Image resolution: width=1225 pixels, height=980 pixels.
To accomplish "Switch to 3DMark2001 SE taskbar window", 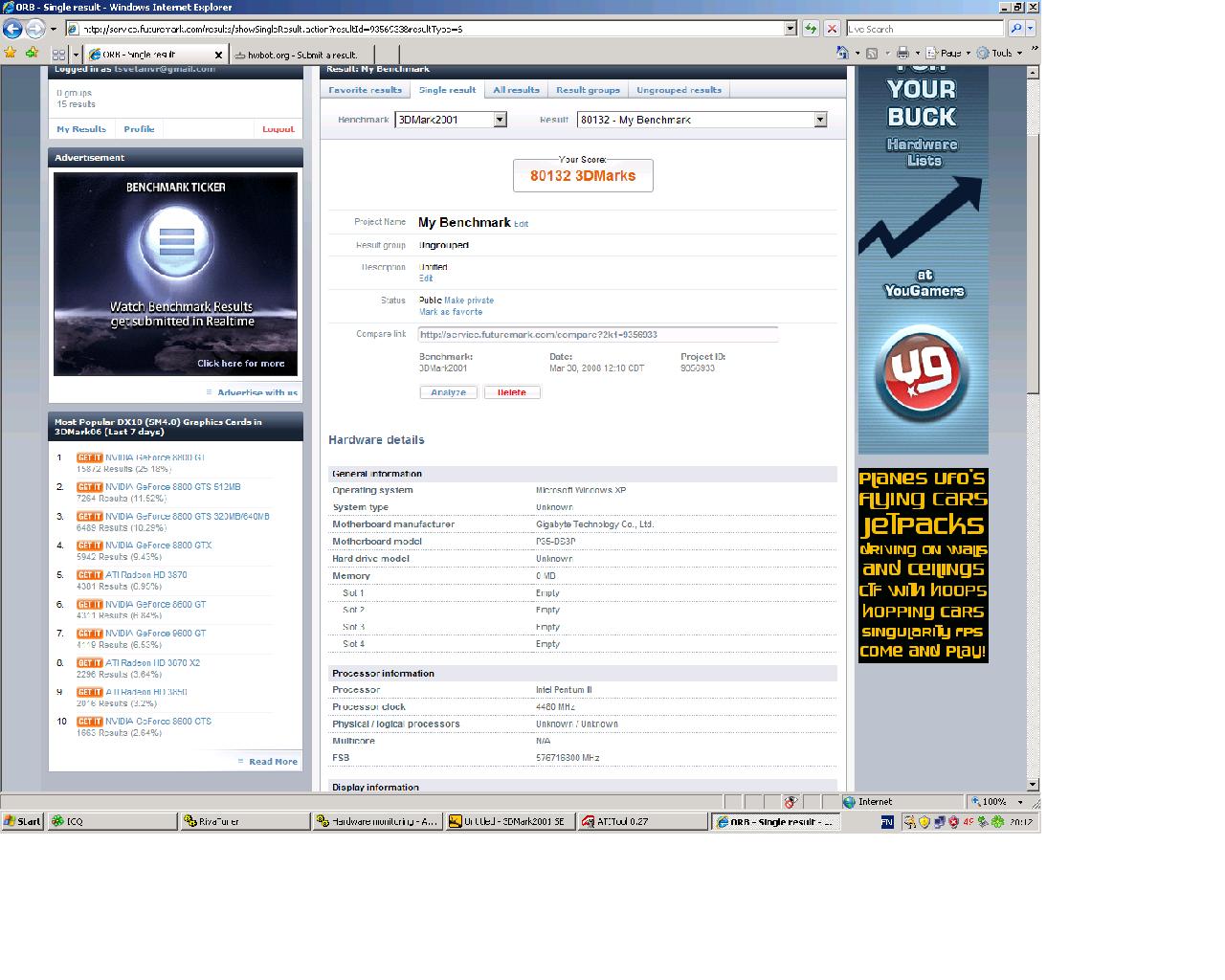I will (510, 821).
